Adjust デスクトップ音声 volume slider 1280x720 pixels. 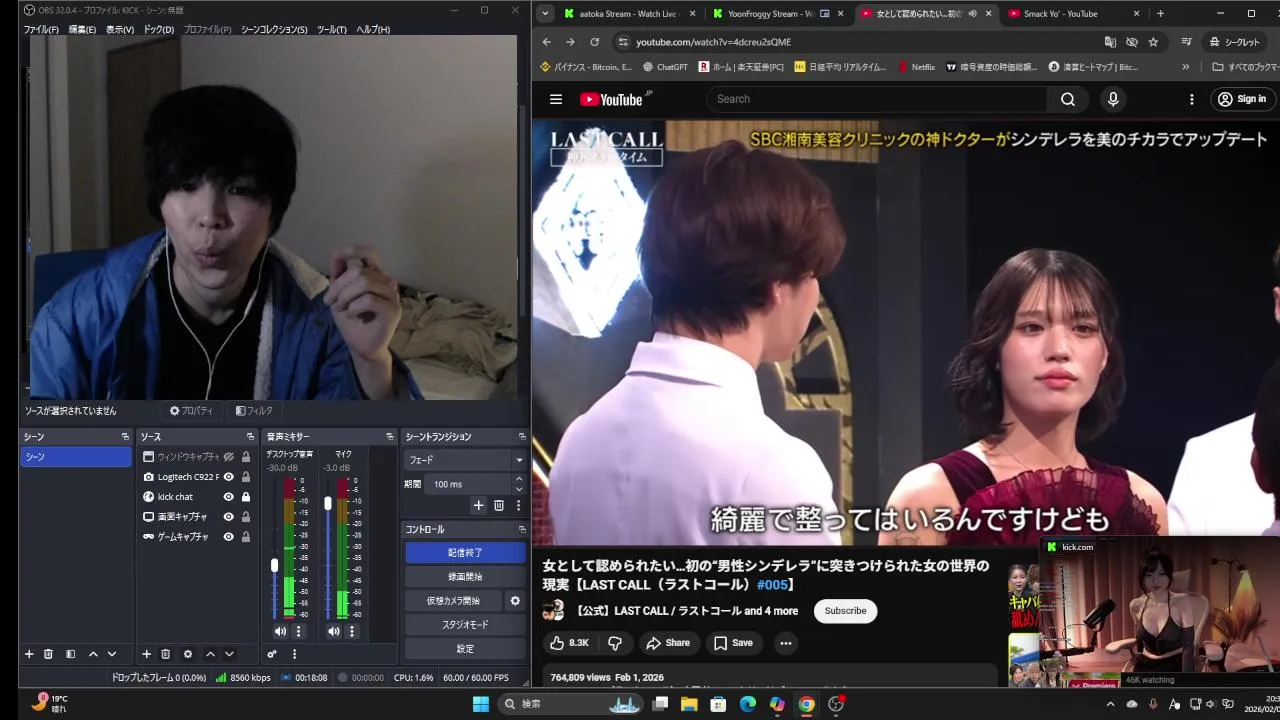(275, 565)
